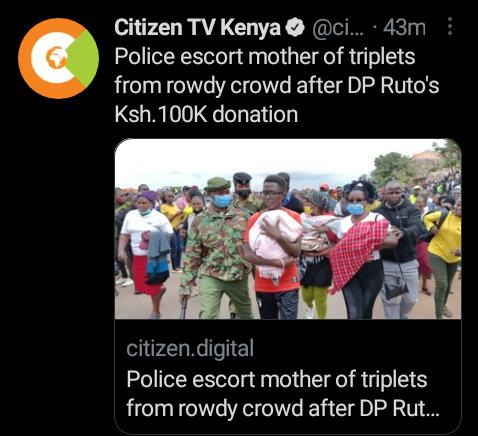Click the truncated @ci... handle
The height and width of the screenshot is (436, 478).
[x=339, y=28]
